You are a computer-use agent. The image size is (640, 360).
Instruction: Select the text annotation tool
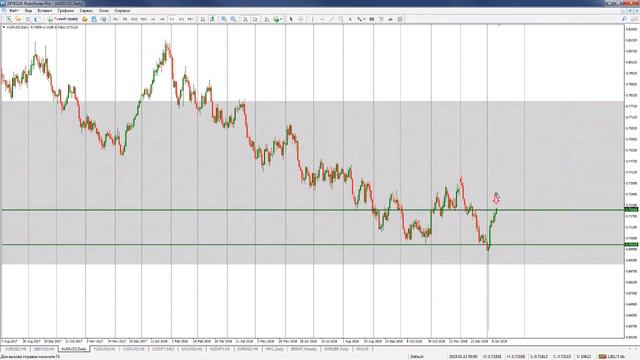(x=350, y=19)
